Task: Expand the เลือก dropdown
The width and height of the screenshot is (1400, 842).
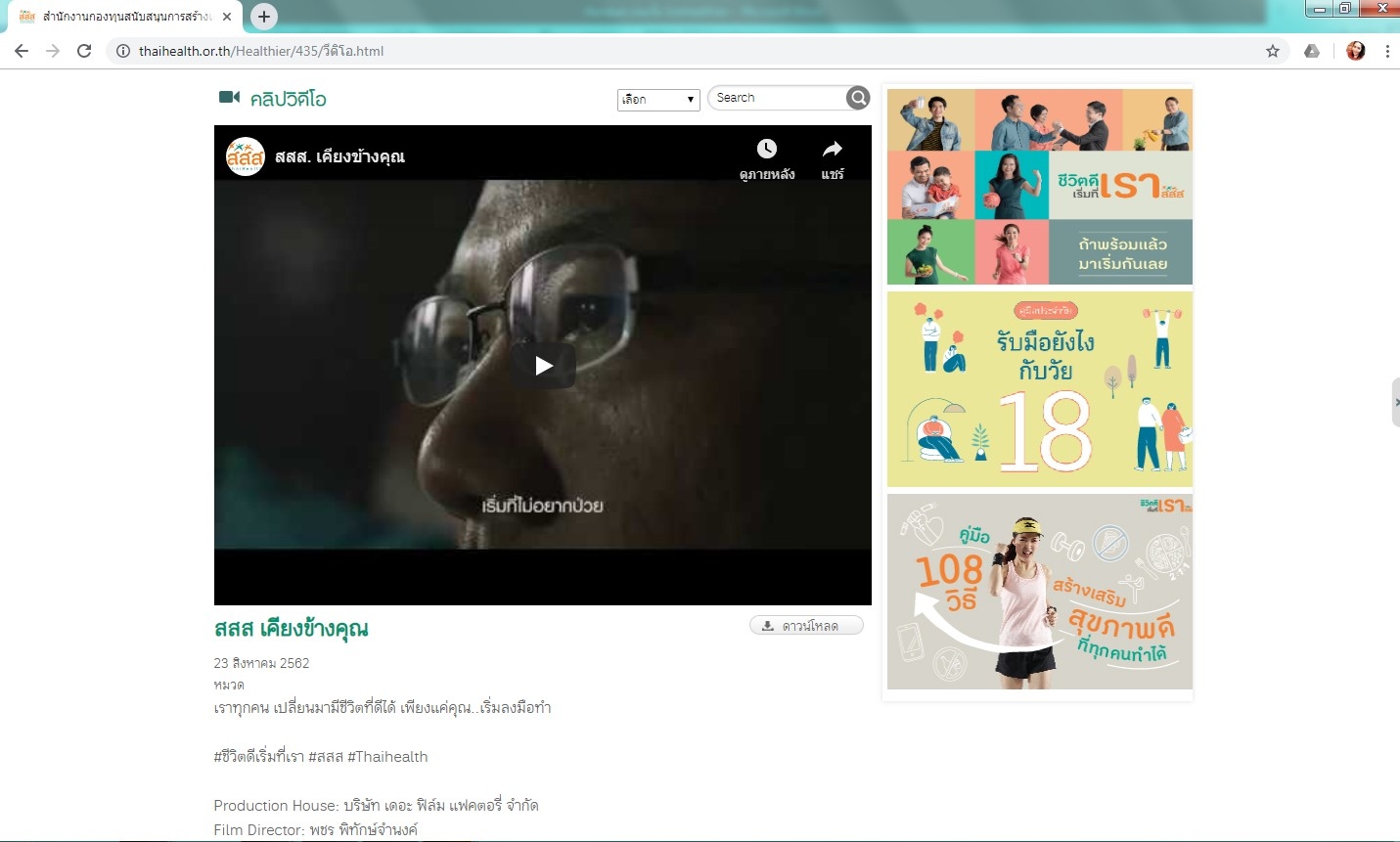Action: (x=658, y=100)
